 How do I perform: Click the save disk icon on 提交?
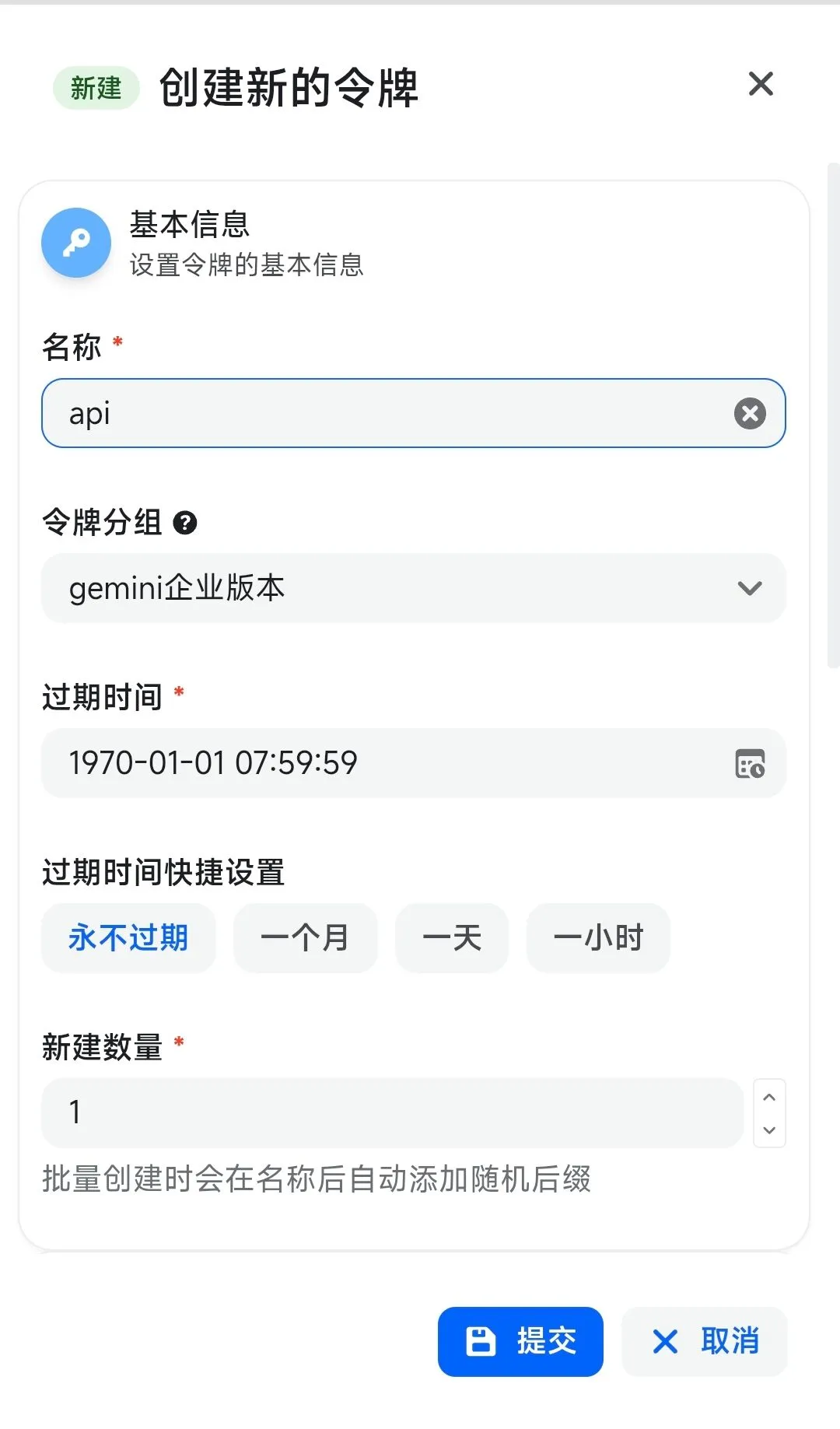(x=480, y=1340)
